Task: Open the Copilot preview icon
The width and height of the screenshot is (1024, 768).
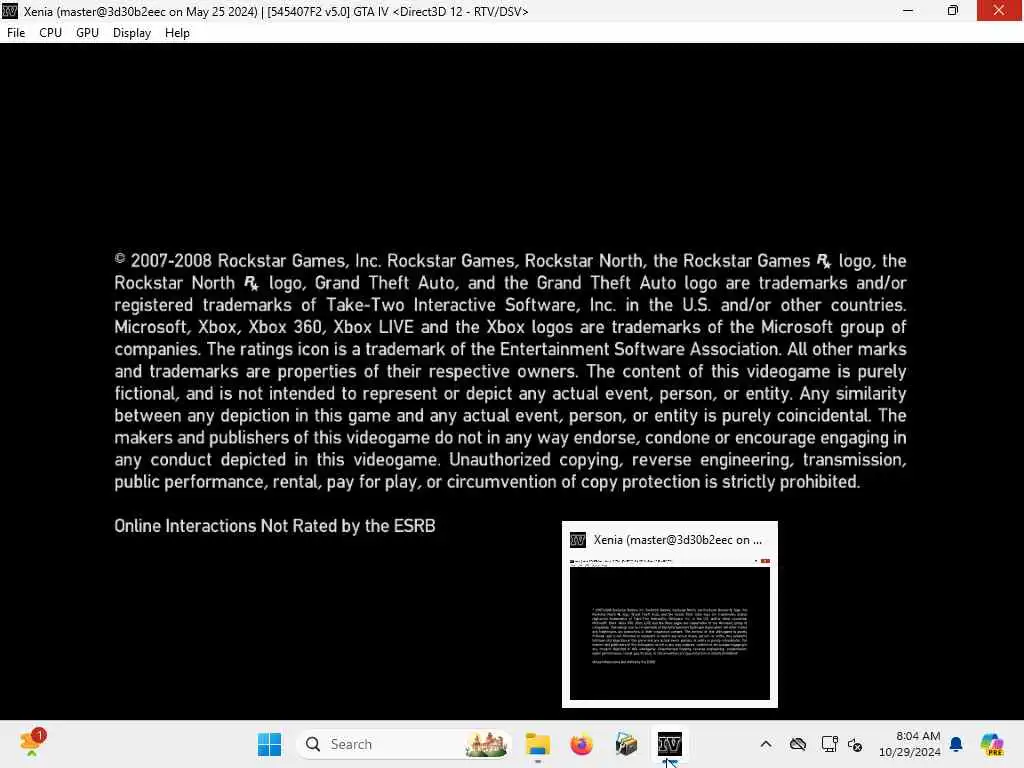Action: (x=992, y=744)
